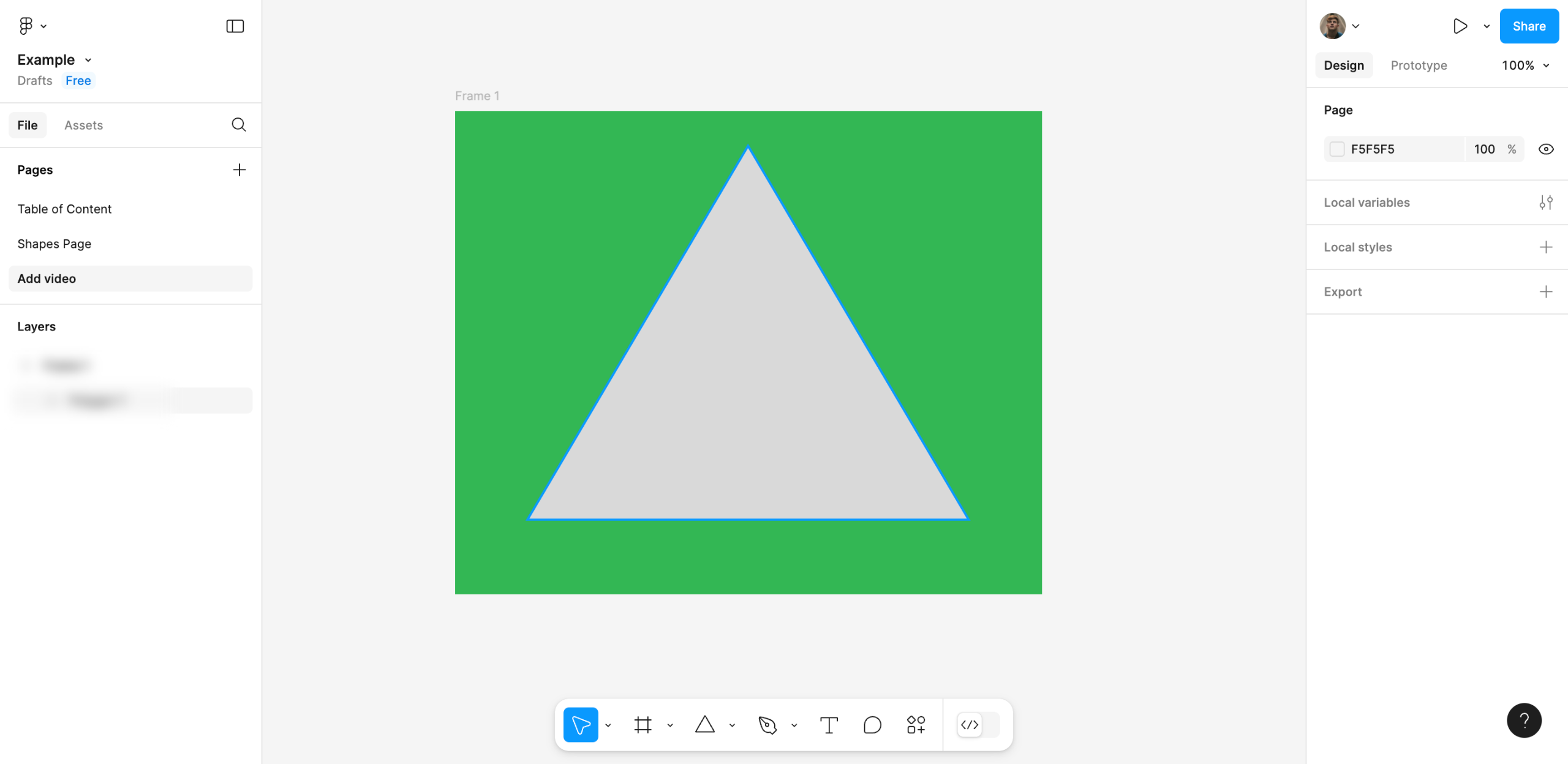Open the Example file name dropdown
The image size is (1568, 764).
[55, 60]
